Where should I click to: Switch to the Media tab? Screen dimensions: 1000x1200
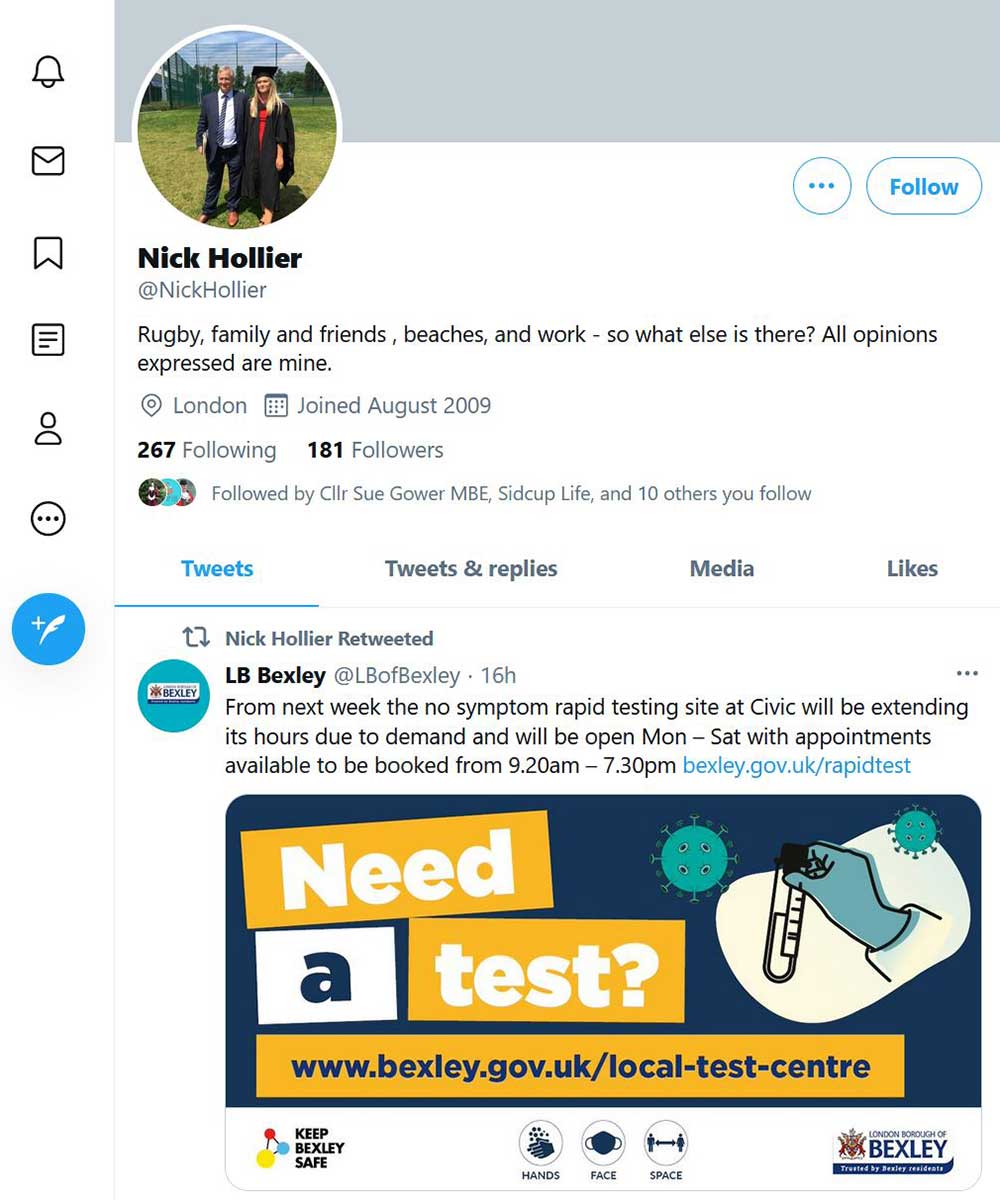pos(721,569)
